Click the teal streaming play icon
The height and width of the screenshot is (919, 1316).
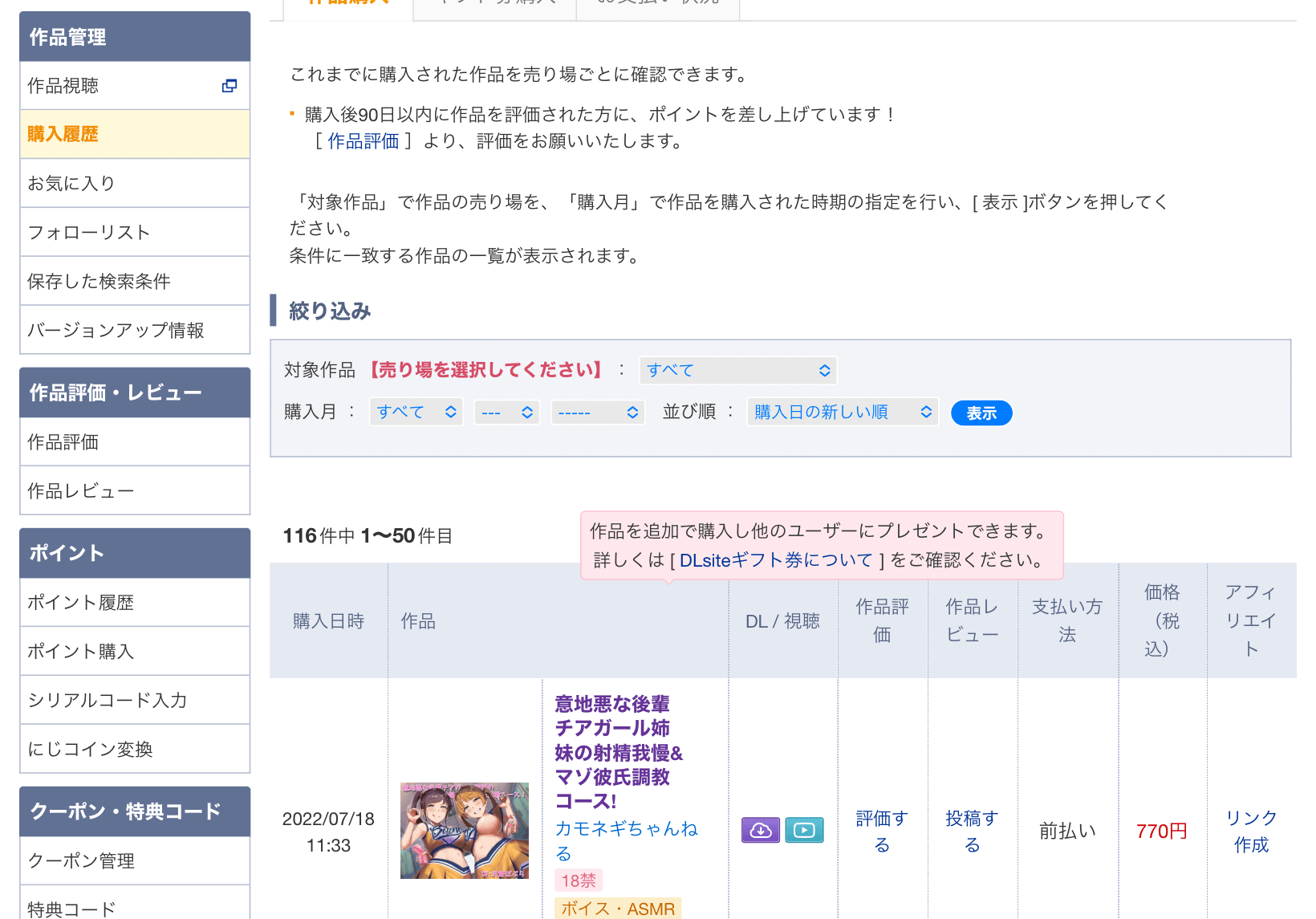click(x=804, y=830)
